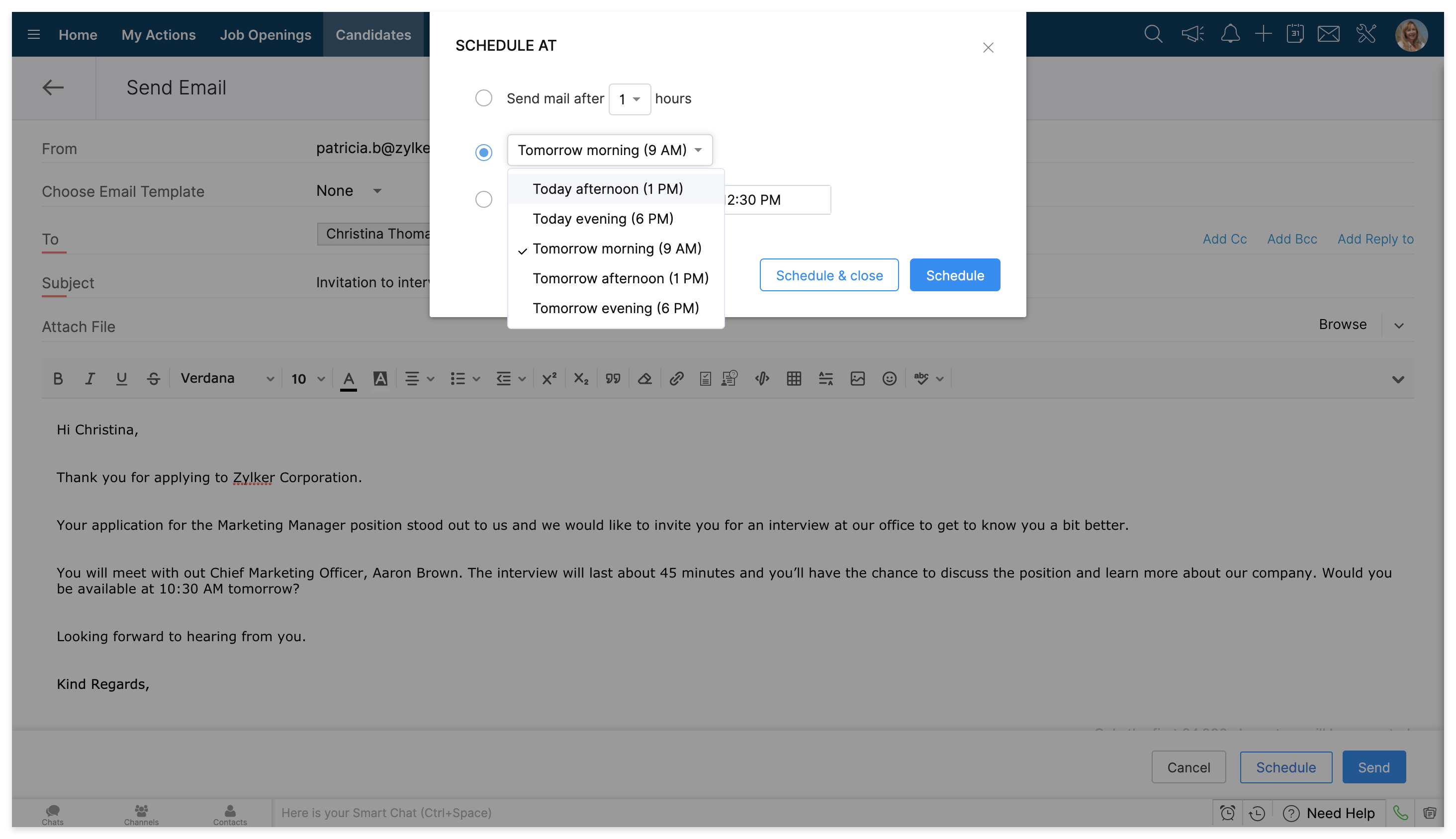Screen dimensions: 1456x839
Task: Select the preset time radio button
Action: pos(484,152)
